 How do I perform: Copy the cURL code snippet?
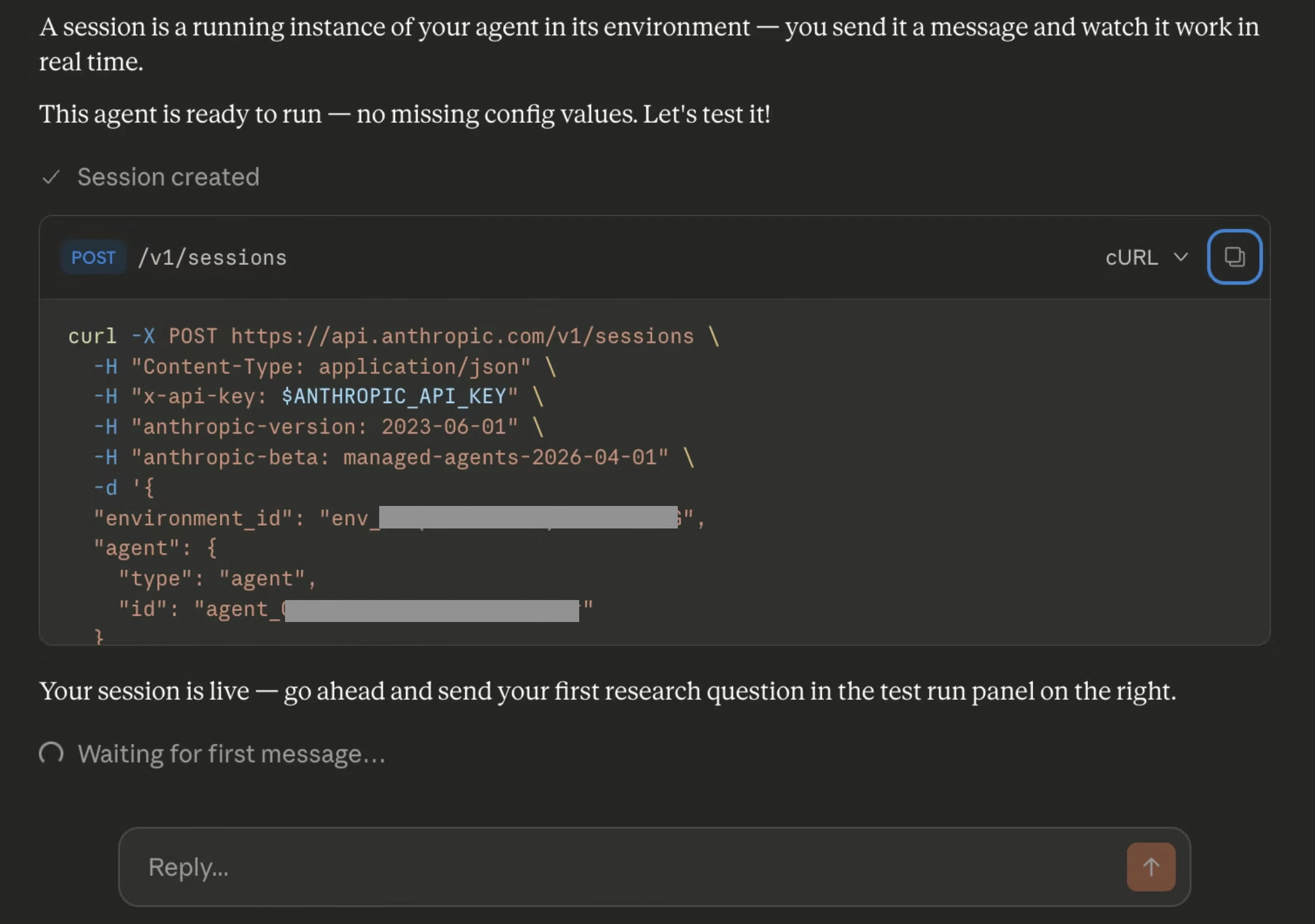[1234, 256]
